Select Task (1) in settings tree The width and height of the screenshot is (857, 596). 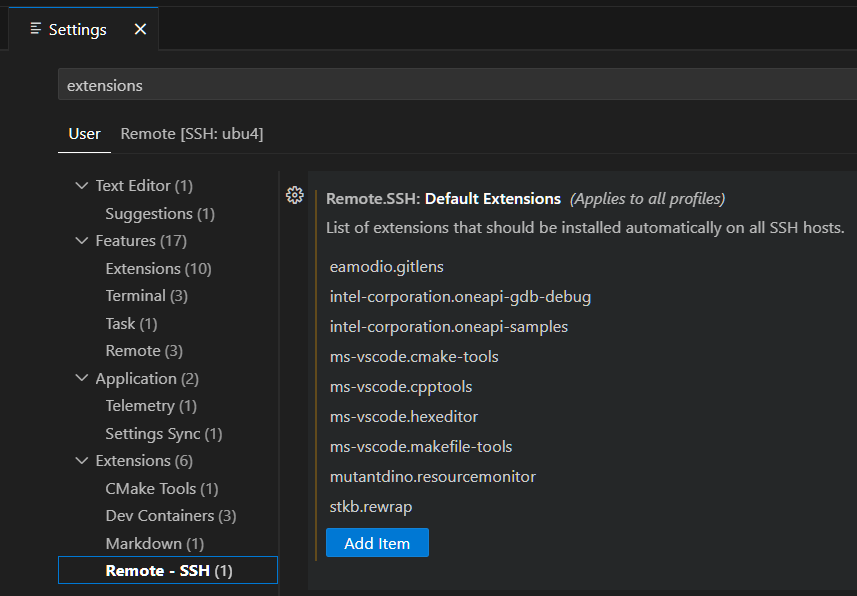131,324
